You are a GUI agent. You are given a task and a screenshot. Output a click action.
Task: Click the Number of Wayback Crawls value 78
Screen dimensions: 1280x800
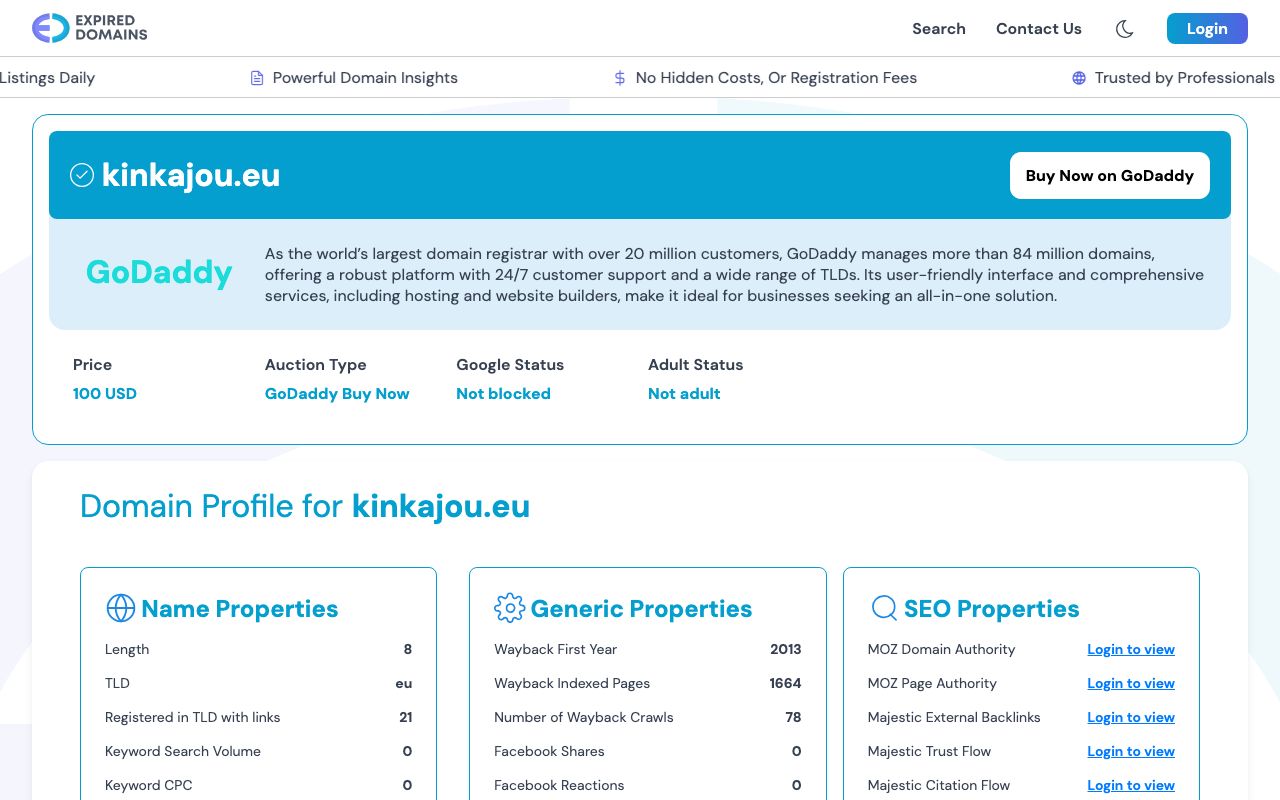pos(793,717)
